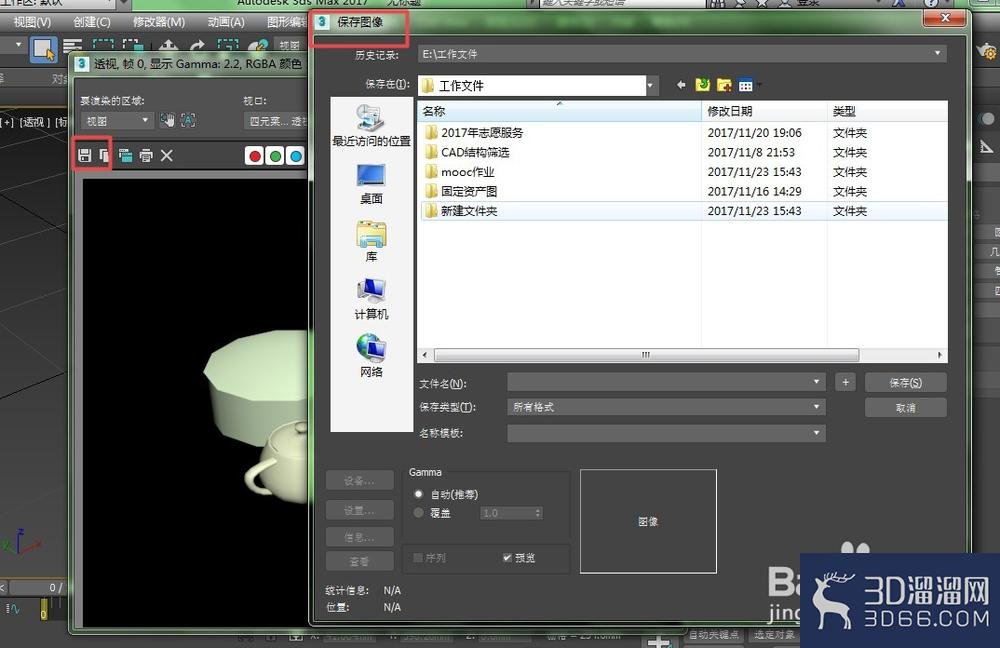
Task: Select the Gamma 覆盖 radio button
Action: (x=418, y=512)
